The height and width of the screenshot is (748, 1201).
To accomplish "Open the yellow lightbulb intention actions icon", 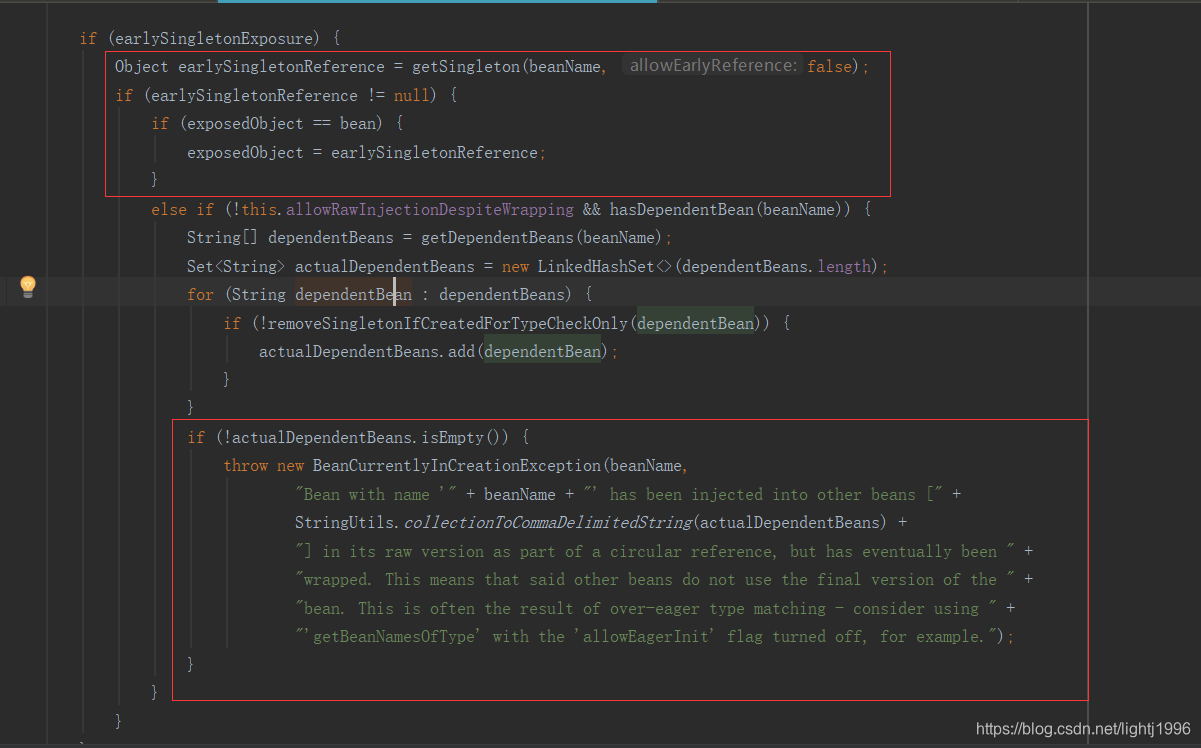I will click(28, 287).
